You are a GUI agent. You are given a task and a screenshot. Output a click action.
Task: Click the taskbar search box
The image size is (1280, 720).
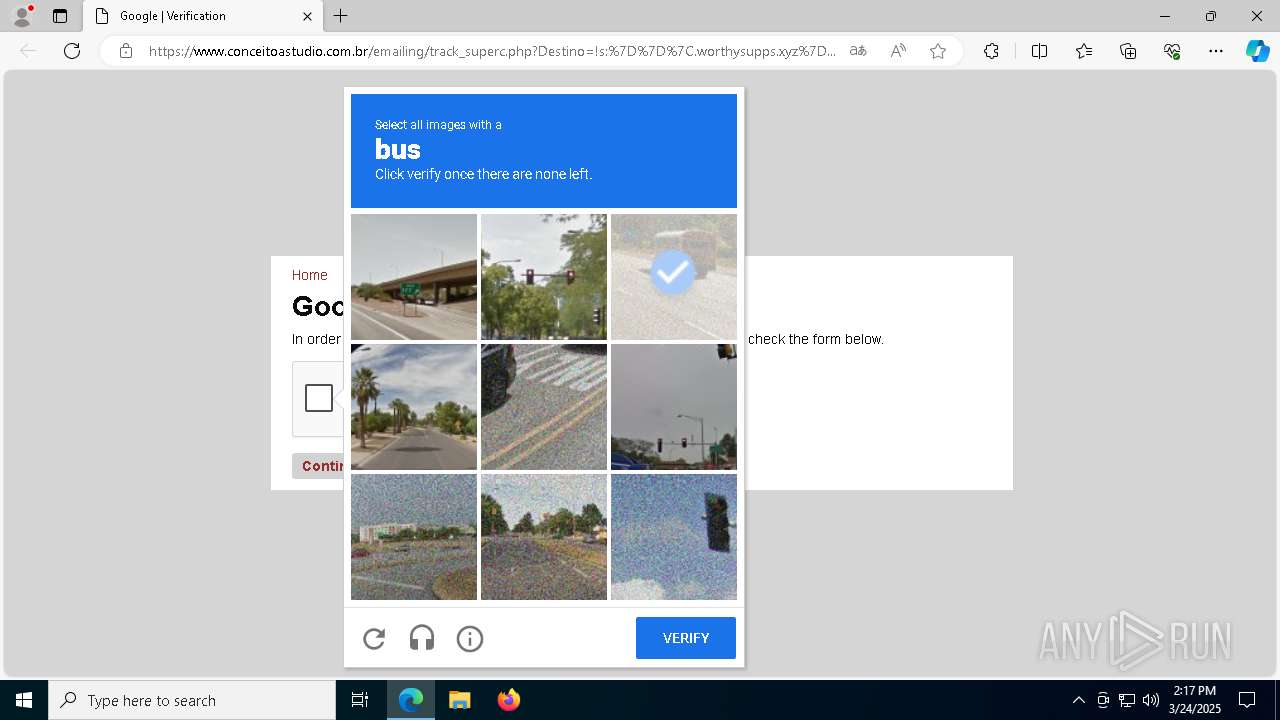(192, 700)
